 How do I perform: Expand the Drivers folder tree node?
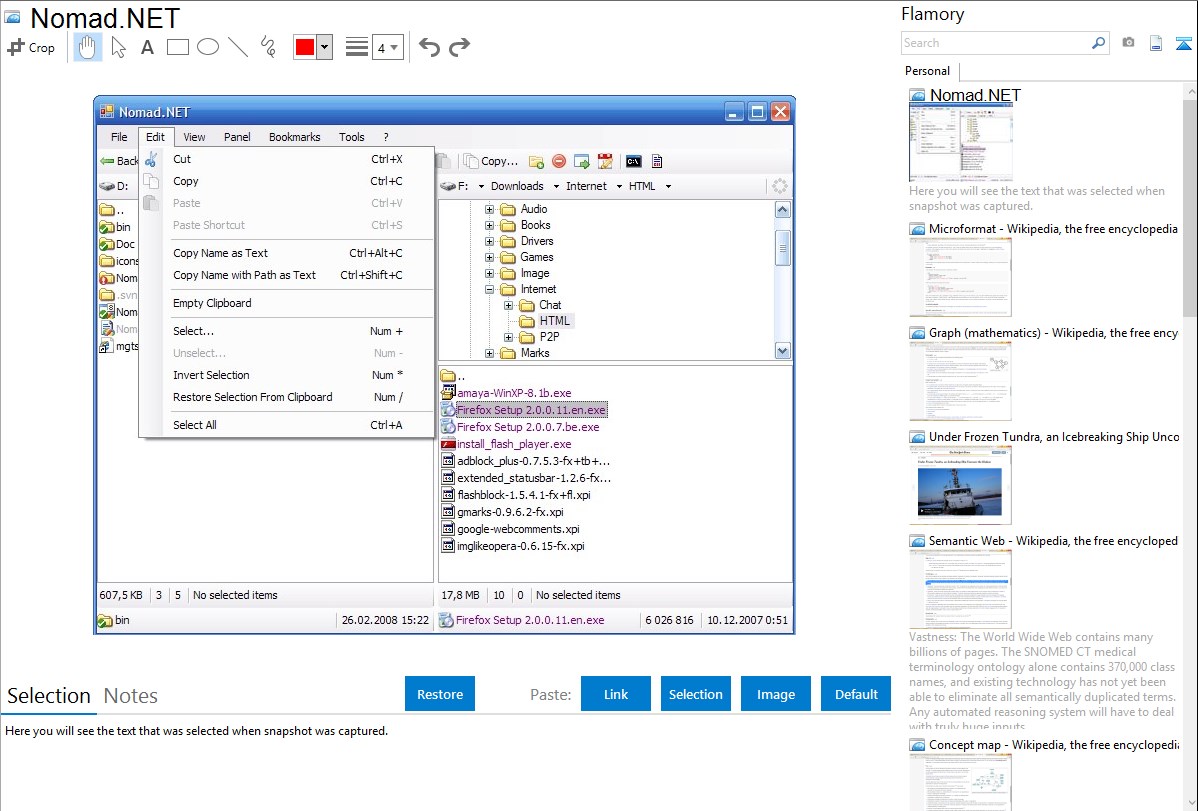pos(490,241)
